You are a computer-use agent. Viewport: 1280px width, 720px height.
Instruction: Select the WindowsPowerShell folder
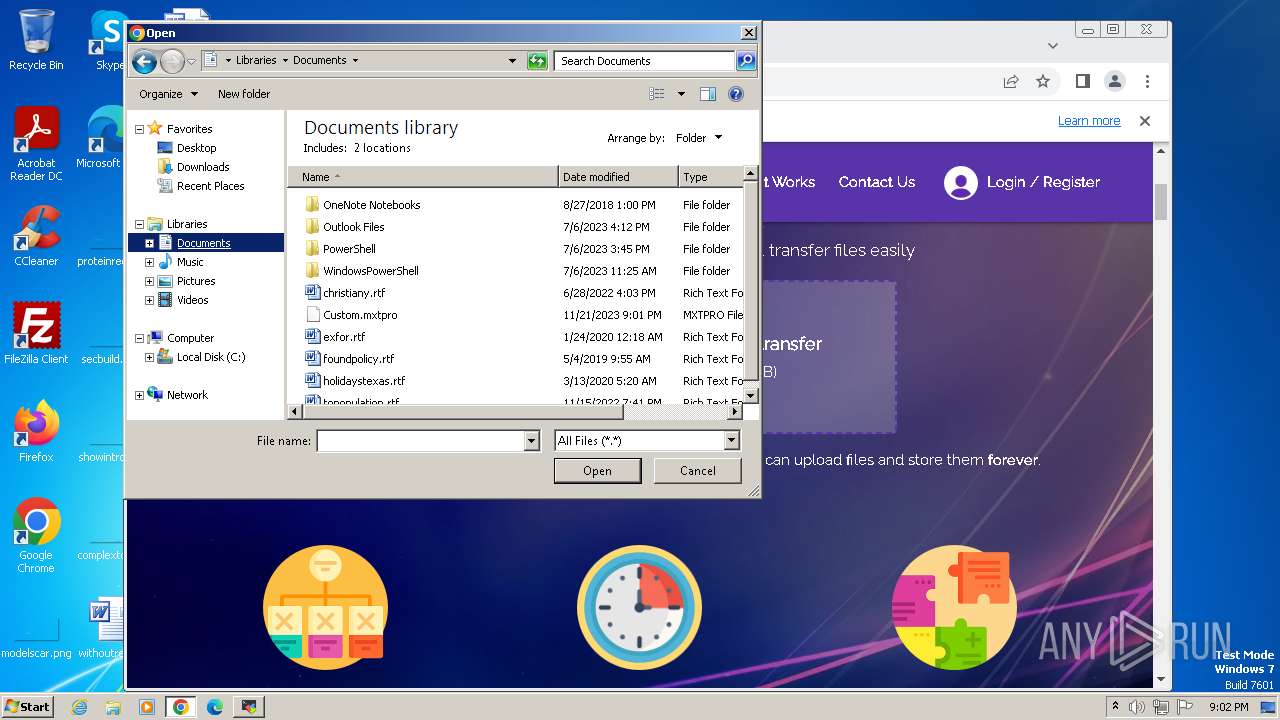coord(370,271)
